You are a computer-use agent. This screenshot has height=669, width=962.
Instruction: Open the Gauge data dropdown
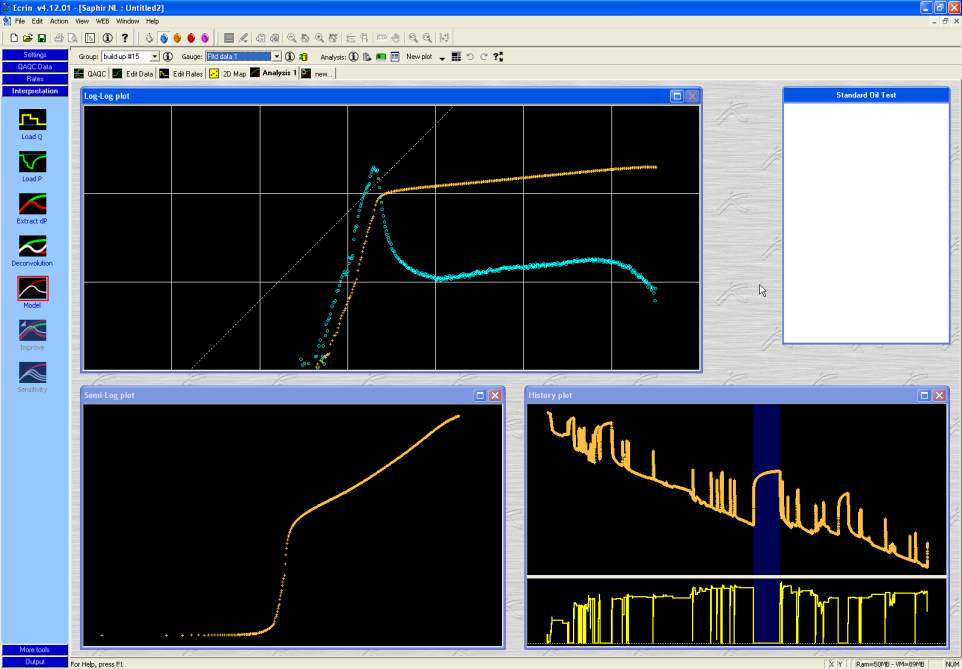coord(277,57)
